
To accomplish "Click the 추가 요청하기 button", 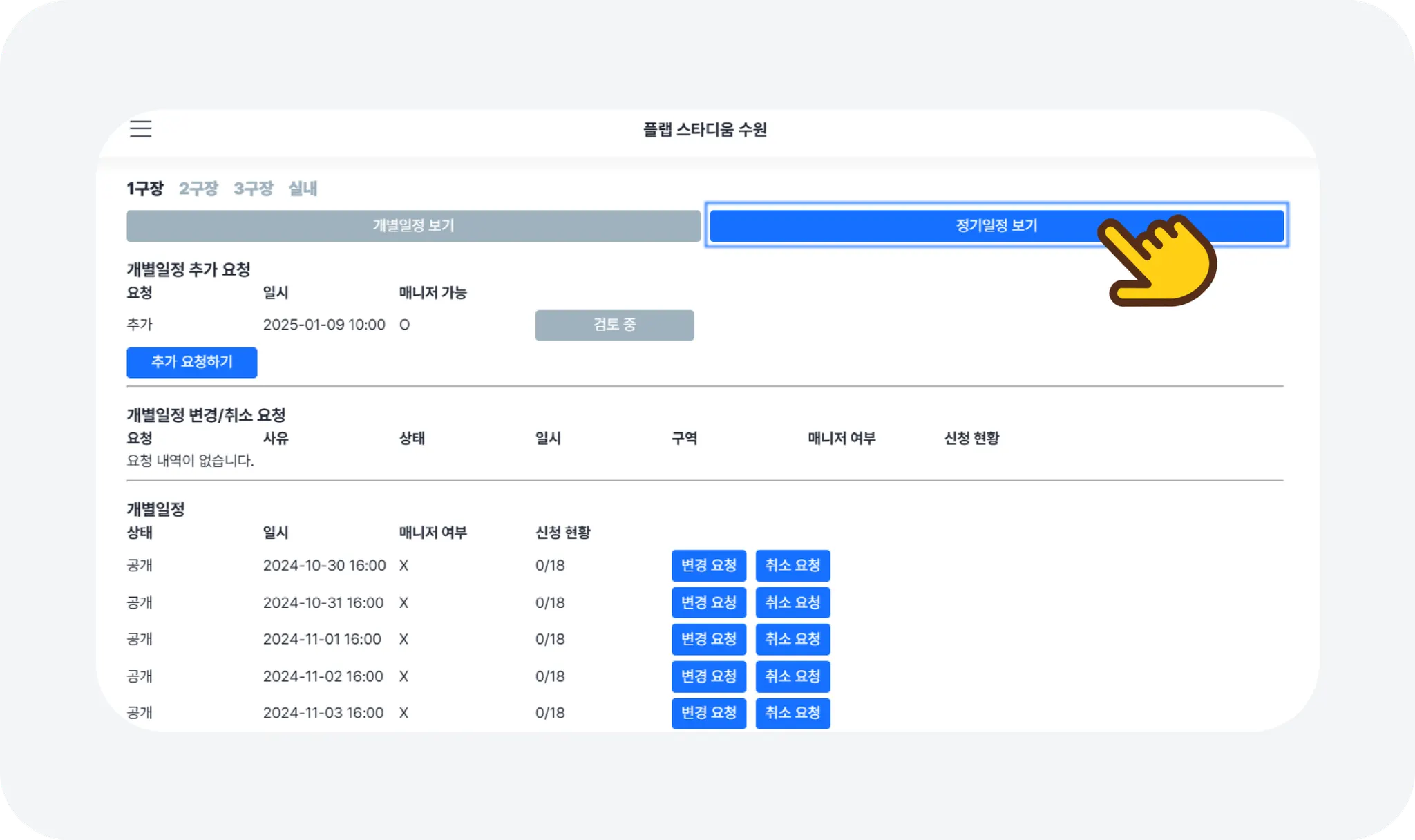I will [192, 363].
